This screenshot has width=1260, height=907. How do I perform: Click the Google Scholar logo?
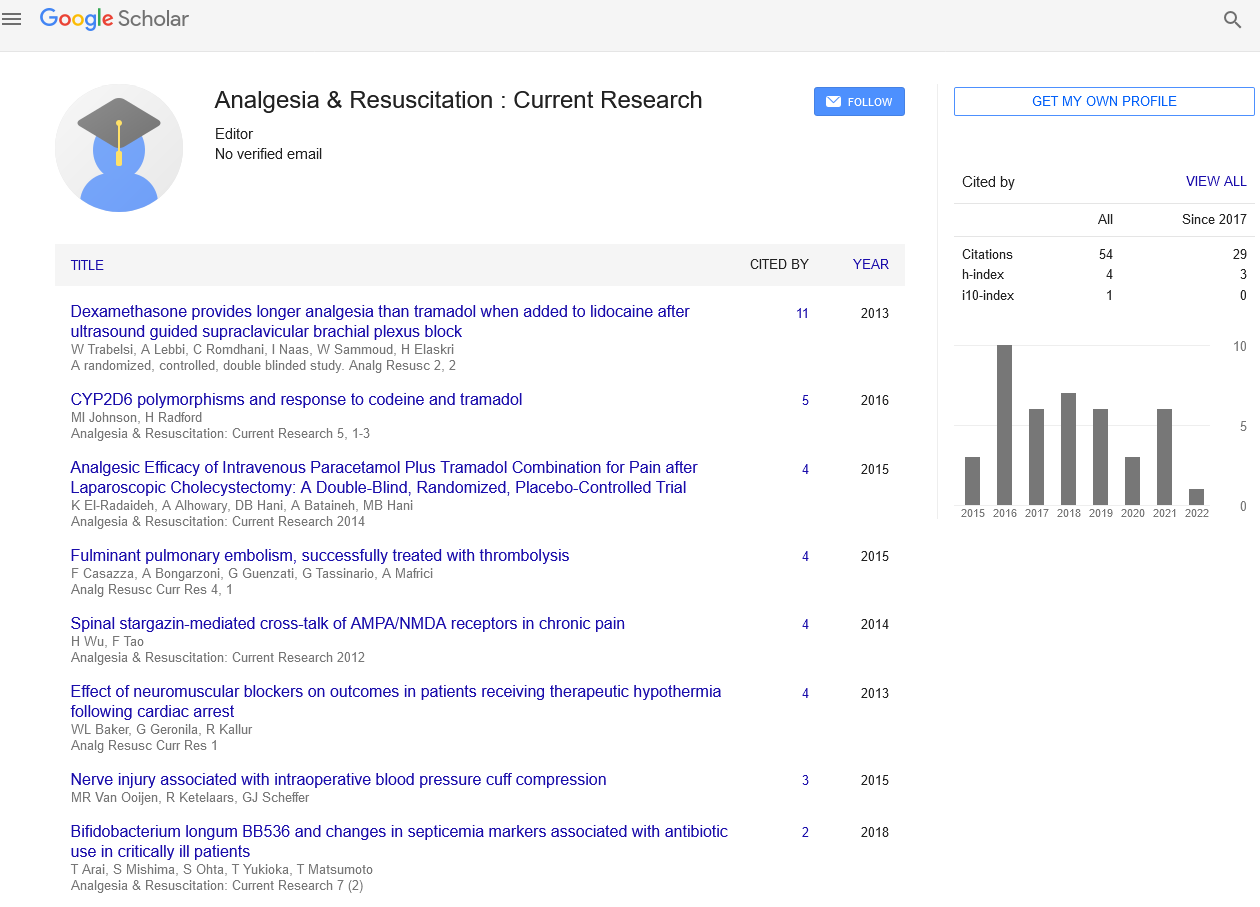(x=114, y=19)
